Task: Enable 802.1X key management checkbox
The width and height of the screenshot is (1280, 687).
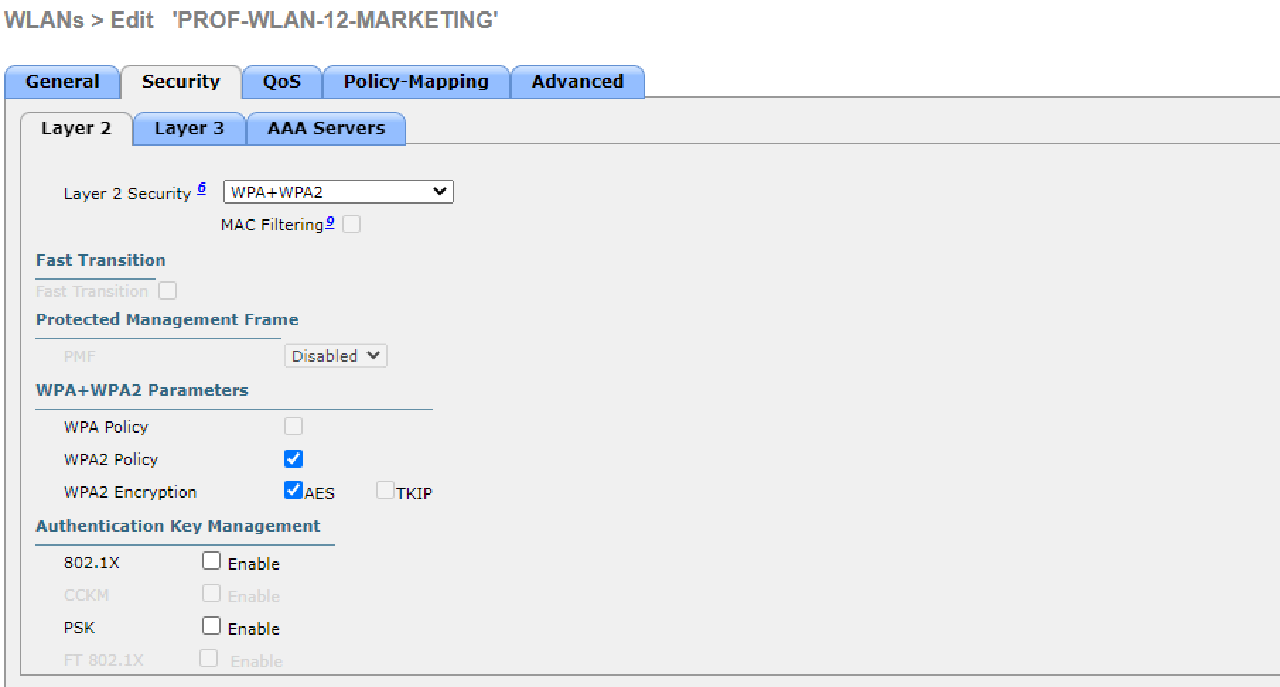Action: click(211, 561)
